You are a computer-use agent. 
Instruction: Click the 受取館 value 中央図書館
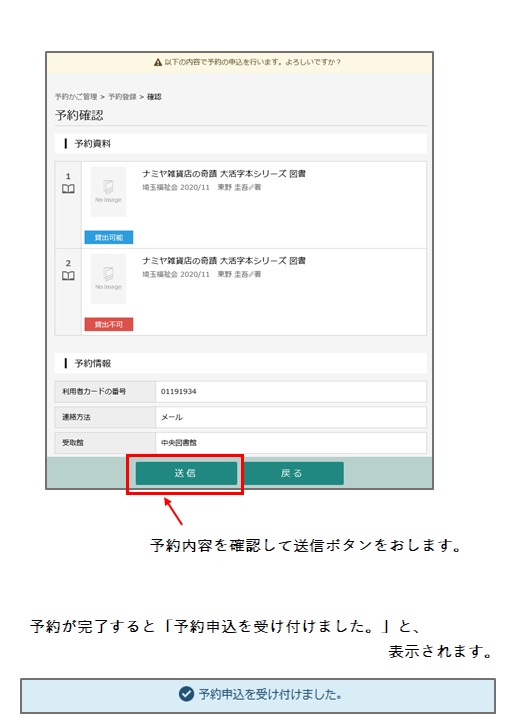tap(291, 443)
